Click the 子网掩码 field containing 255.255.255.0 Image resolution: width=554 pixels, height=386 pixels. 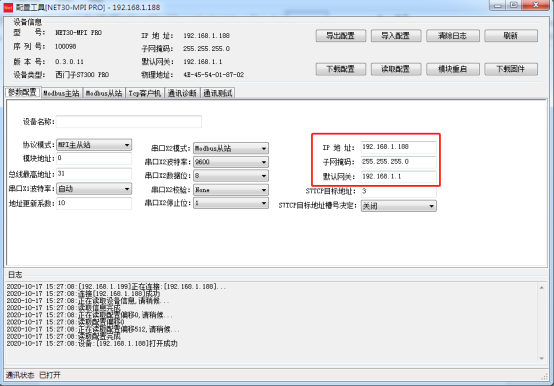399,162
